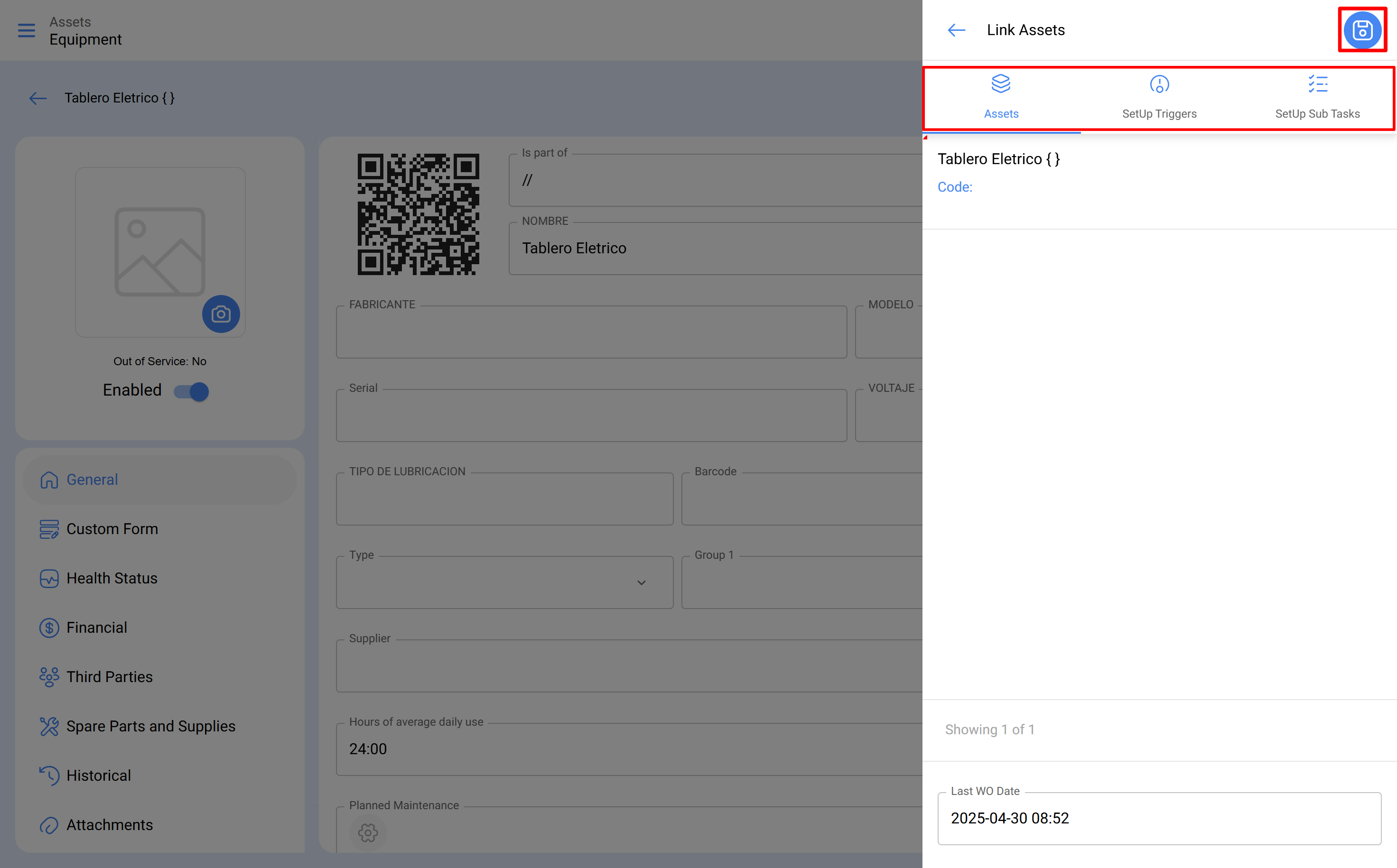The image size is (1397, 868).
Task: Switch to the SetUp Triggers tab
Action: 1159,98
